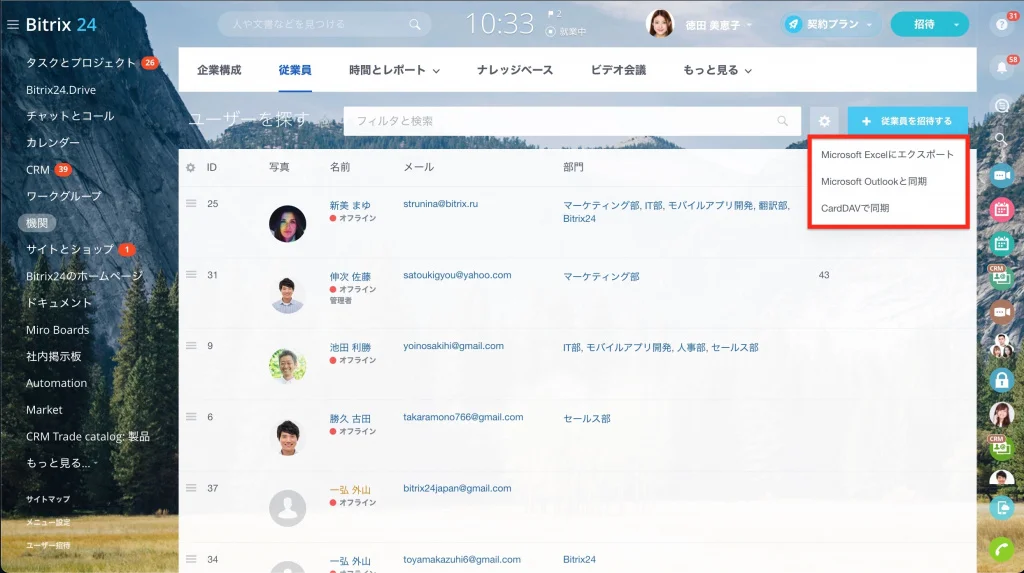Click the grid settings gear beside ID column
Image resolution: width=1024 pixels, height=573 pixels.
[x=190, y=168]
